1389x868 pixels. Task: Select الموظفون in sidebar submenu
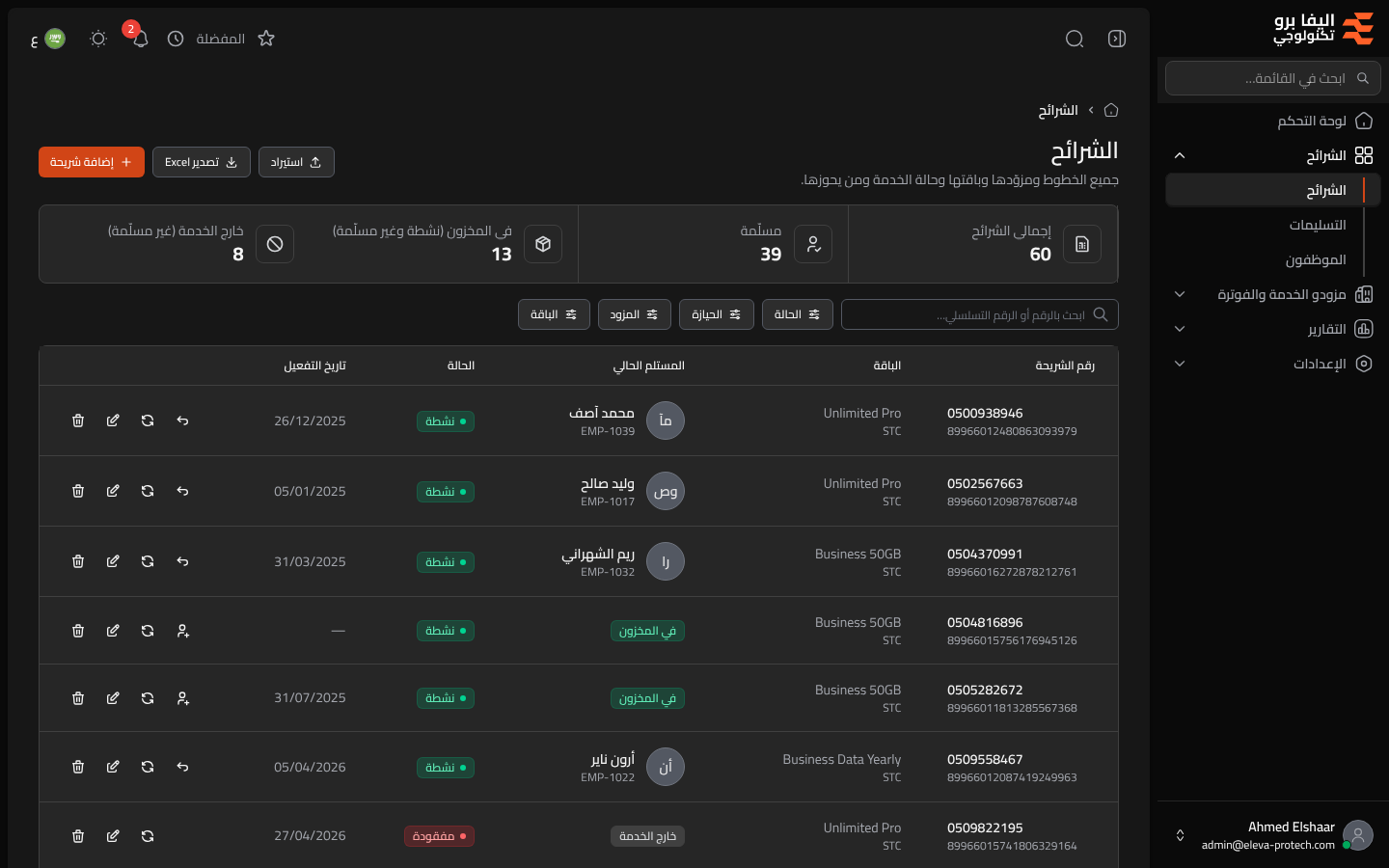coord(1316,259)
